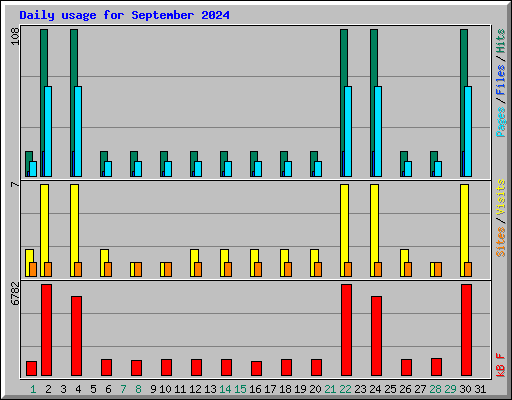Screen dimensions: 512x400
Task: Click the 'Hits' legend label
Action: pos(501,41)
